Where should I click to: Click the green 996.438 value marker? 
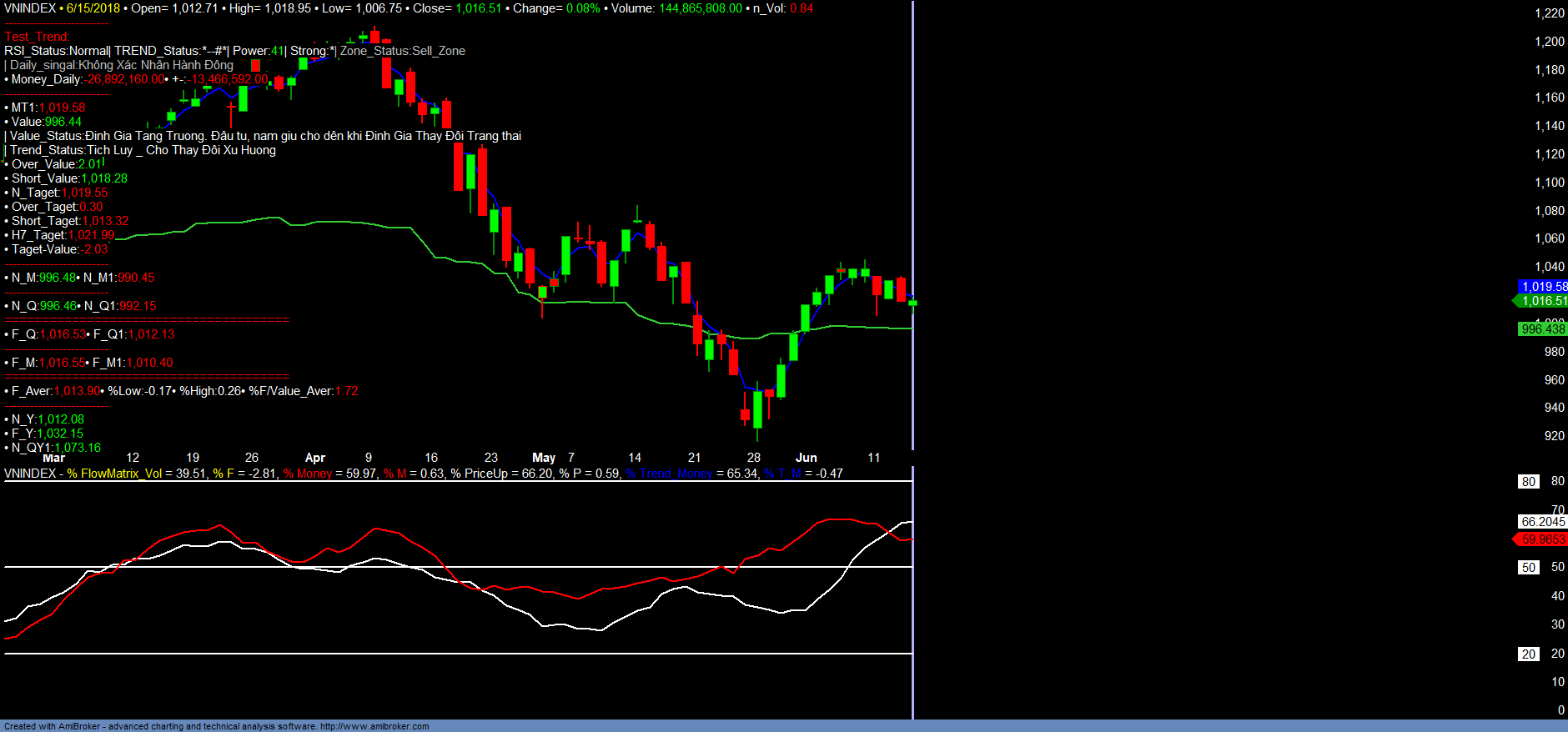coord(1542,329)
